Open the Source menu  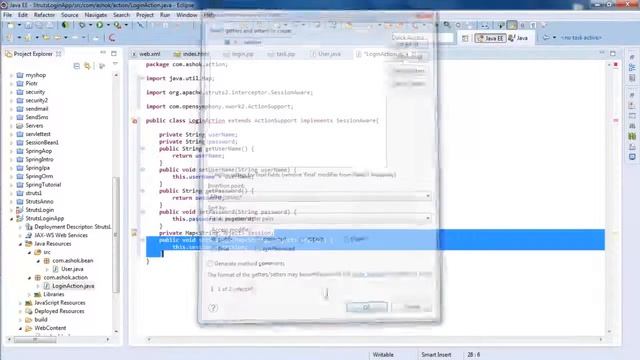tap(70, 15)
